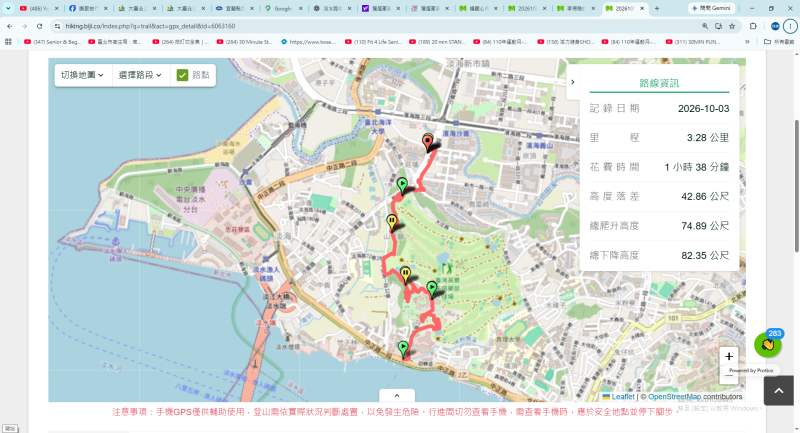
Task: Bookmark this page with the star
Action: point(732,26)
